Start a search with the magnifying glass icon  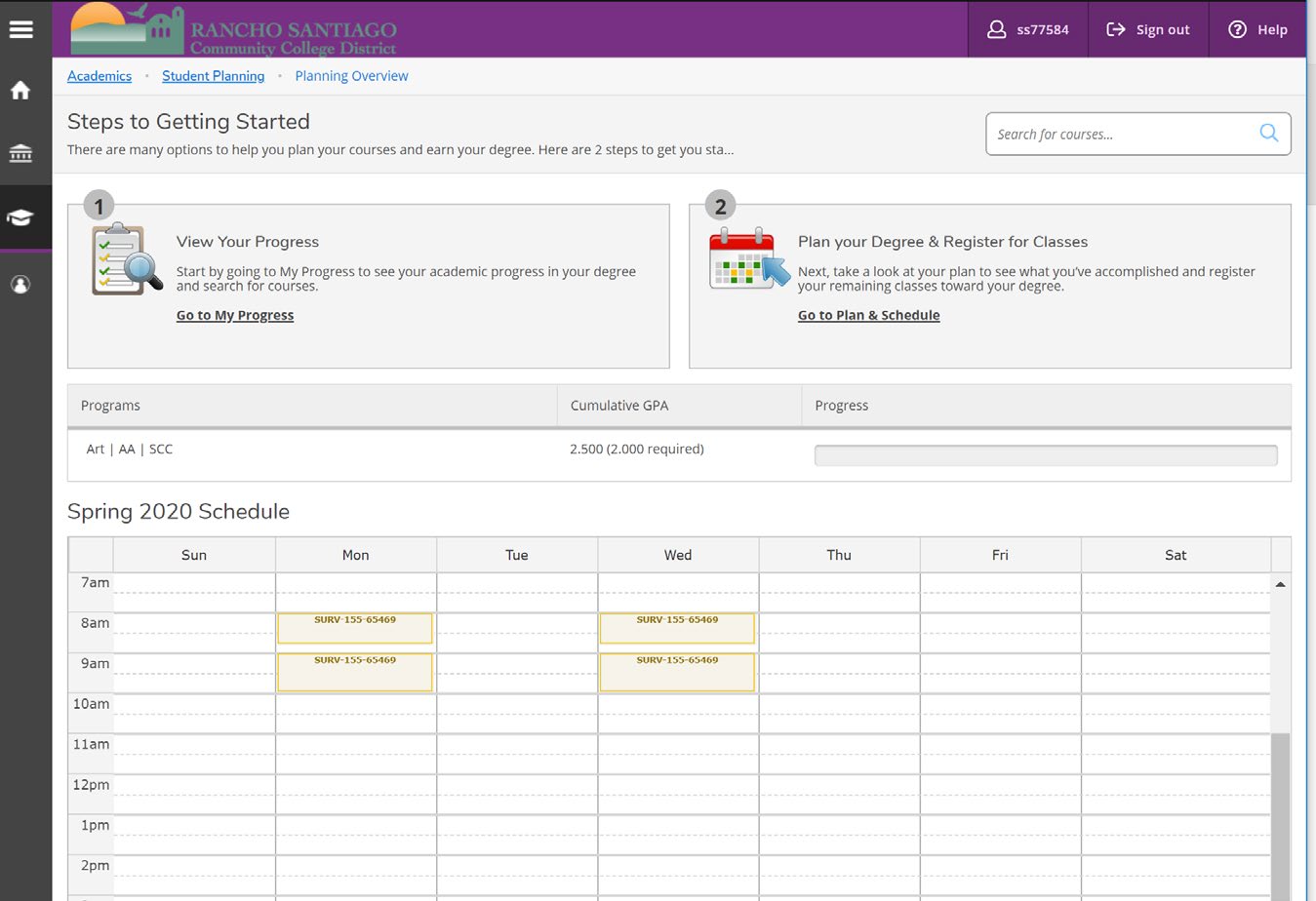click(1268, 133)
